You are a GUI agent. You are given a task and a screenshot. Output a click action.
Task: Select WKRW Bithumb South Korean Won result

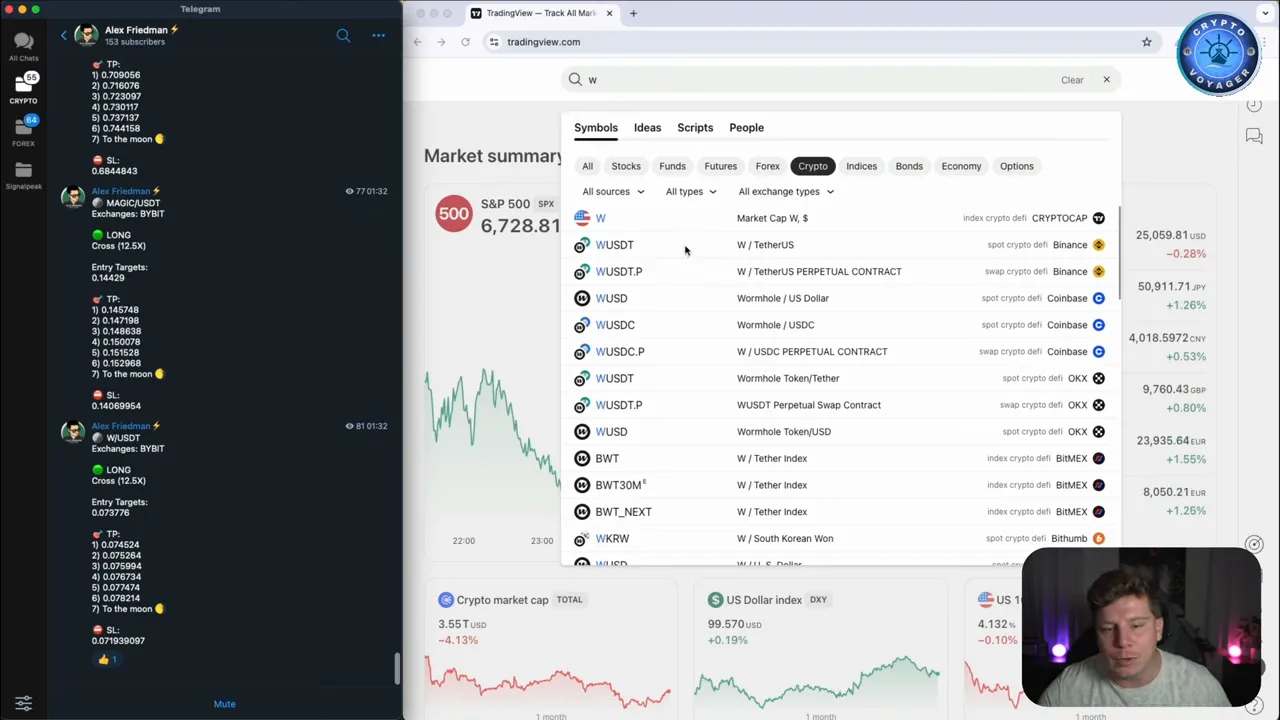[x=840, y=538]
